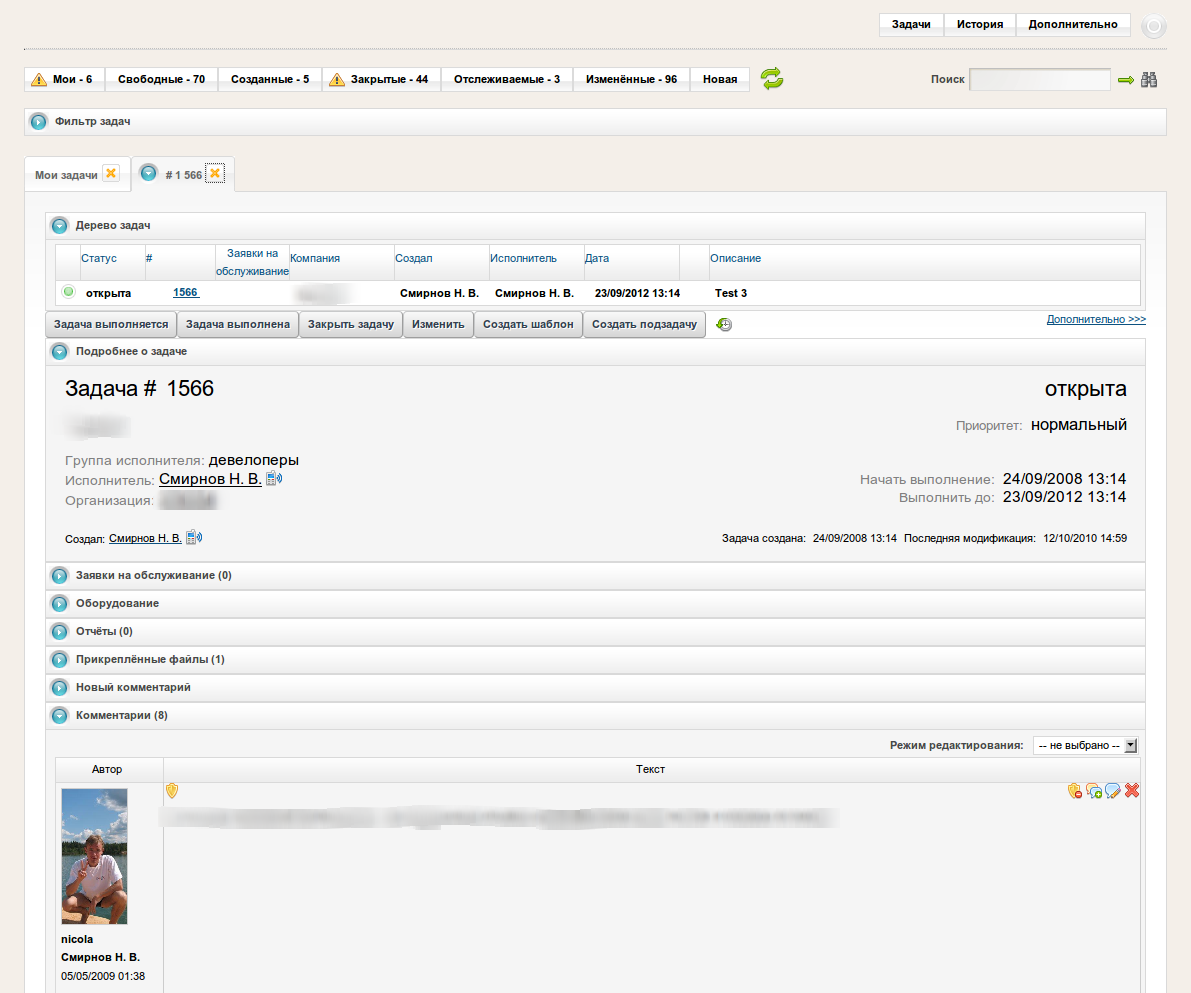Open the Режим редактирования dropdown

[x=1085, y=745]
